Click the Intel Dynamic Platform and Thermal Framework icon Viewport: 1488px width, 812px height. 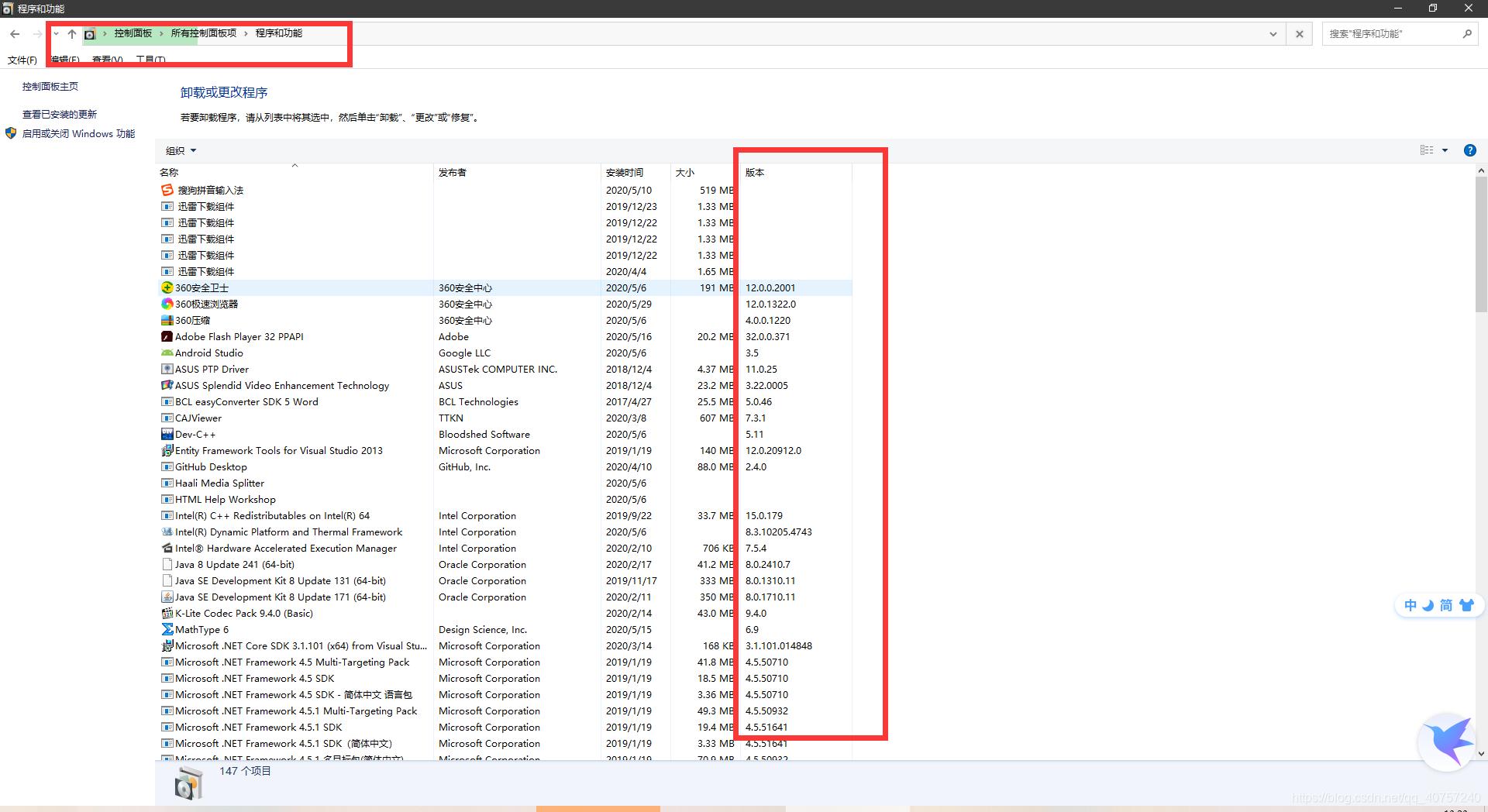point(167,532)
